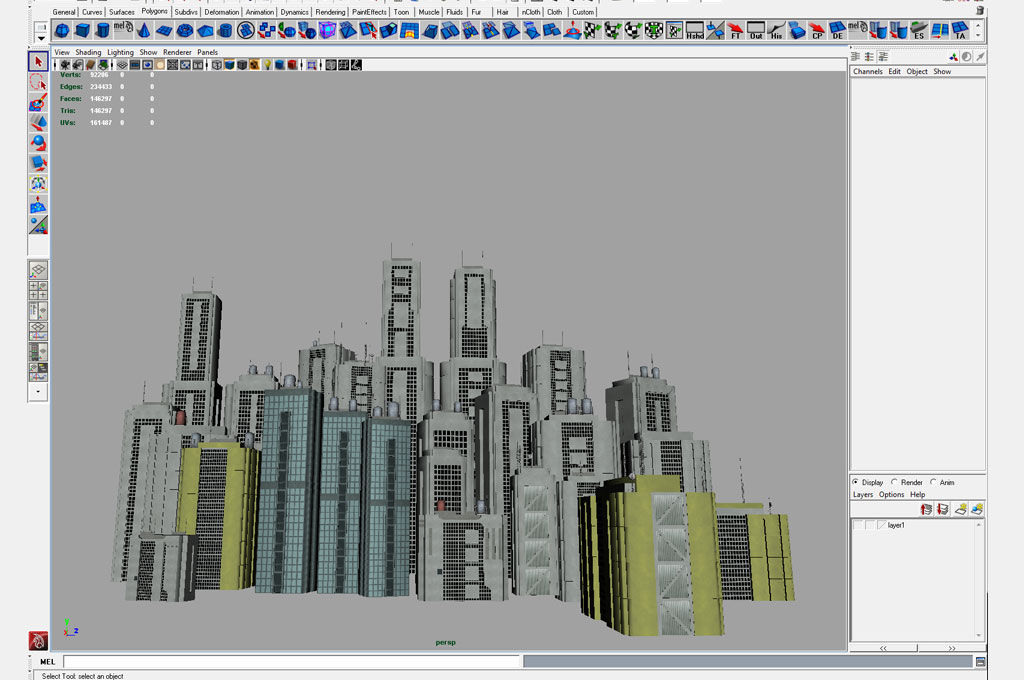Choose the Universal manipulator tool
Image resolution: width=1024 pixels, height=680 pixels.
pyautogui.click(x=38, y=184)
